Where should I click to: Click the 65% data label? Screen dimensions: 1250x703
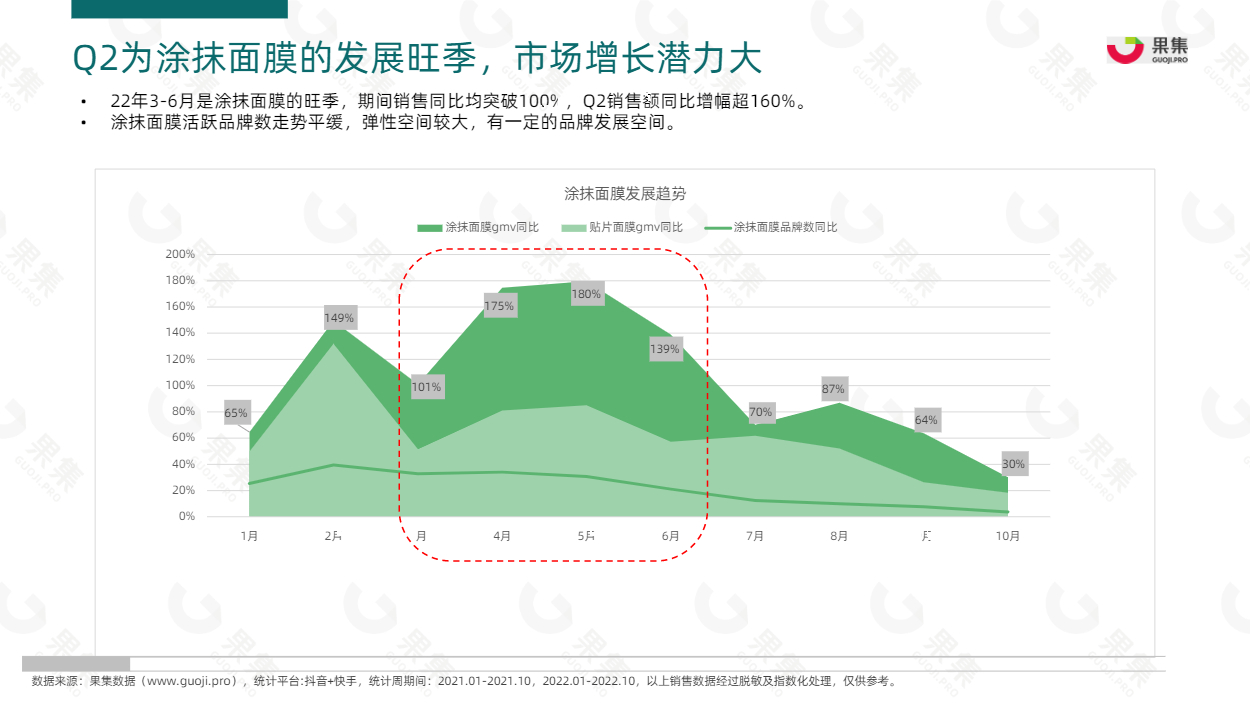(236, 413)
